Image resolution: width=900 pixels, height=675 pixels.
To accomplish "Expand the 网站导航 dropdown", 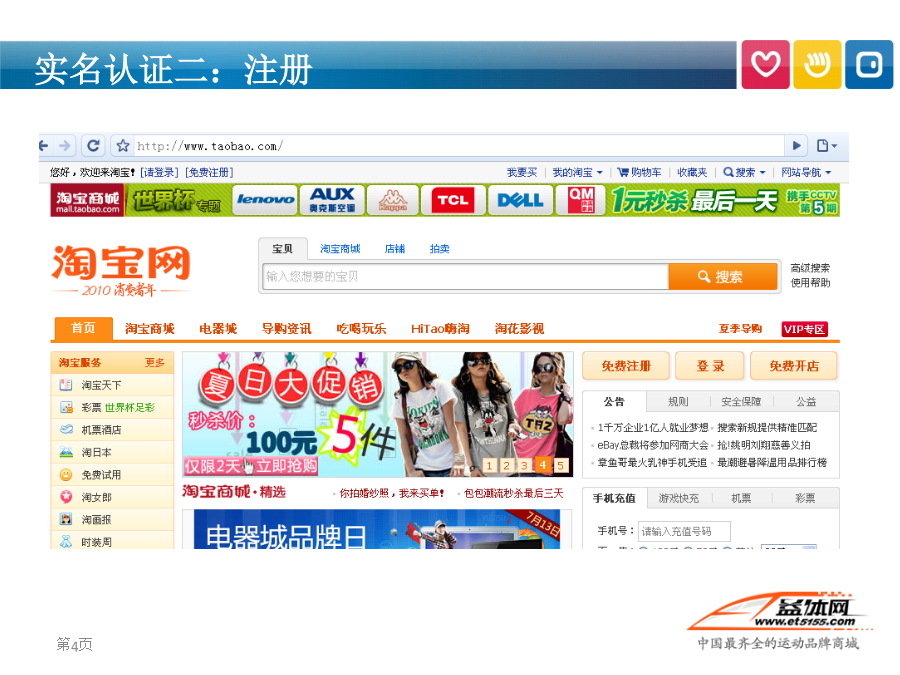I will click(x=806, y=172).
